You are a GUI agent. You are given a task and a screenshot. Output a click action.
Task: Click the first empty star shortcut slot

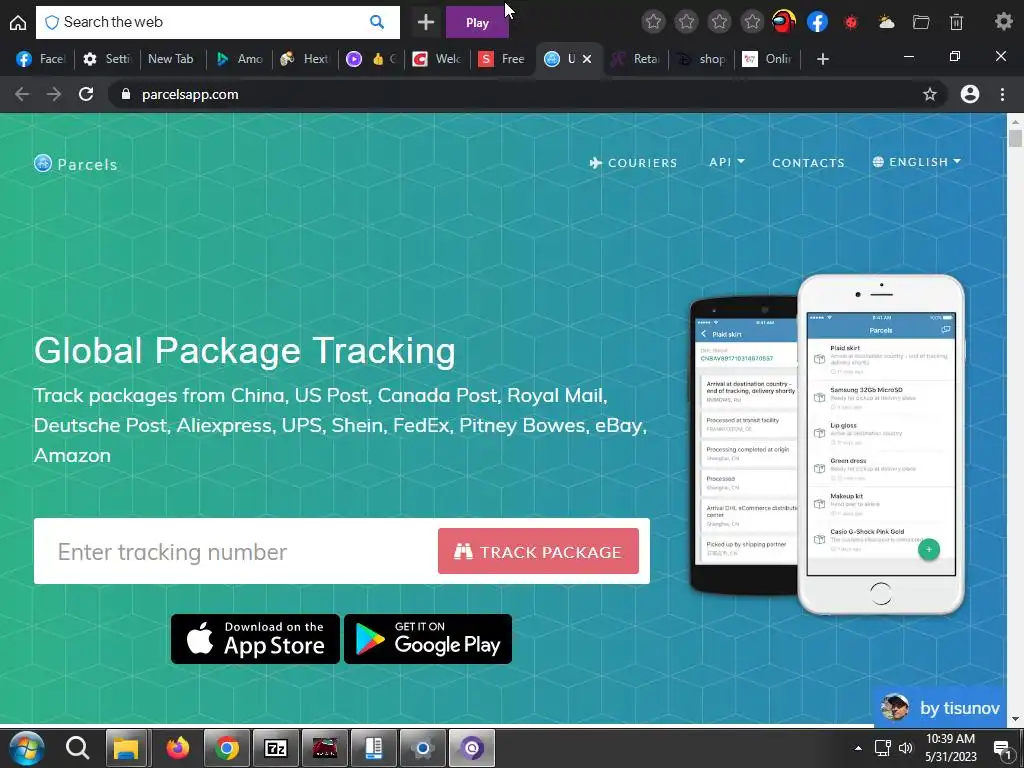653,22
